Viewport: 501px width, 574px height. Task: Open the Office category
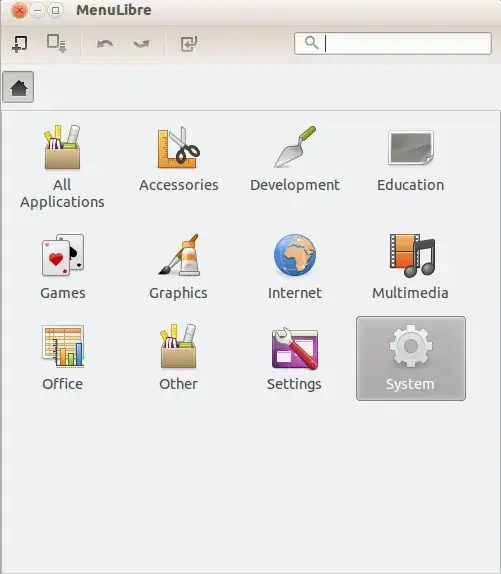[x=63, y=358]
